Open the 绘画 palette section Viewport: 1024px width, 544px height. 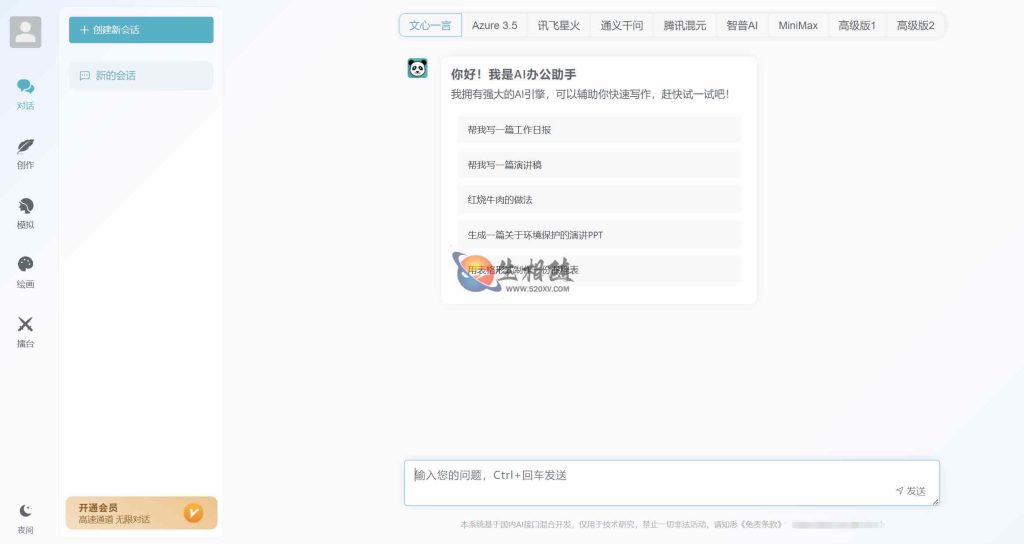[25, 272]
